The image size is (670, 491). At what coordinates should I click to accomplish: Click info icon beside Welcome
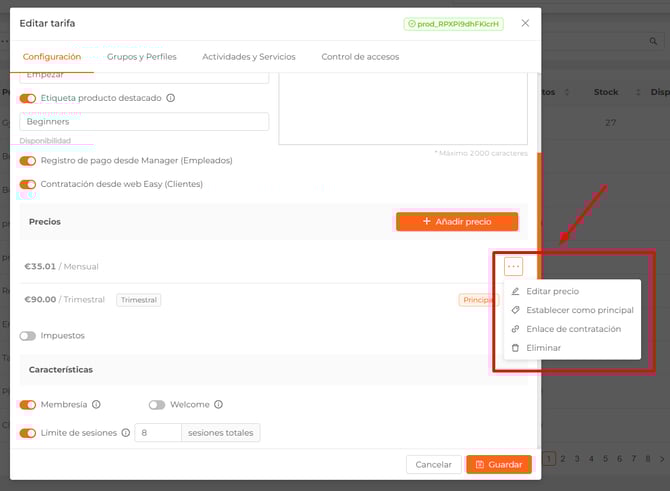[x=218, y=405]
